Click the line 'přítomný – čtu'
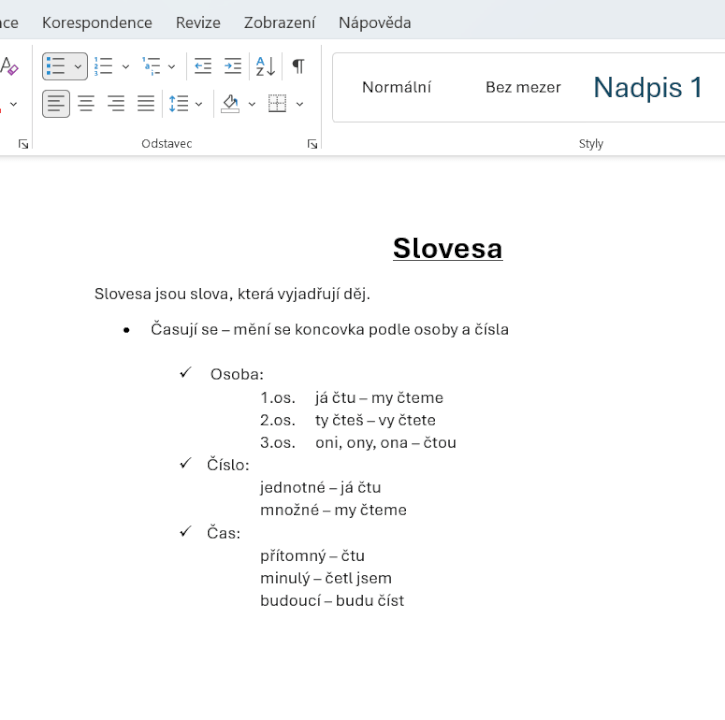The height and width of the screenshot is (720, 725). click(313, 556)
